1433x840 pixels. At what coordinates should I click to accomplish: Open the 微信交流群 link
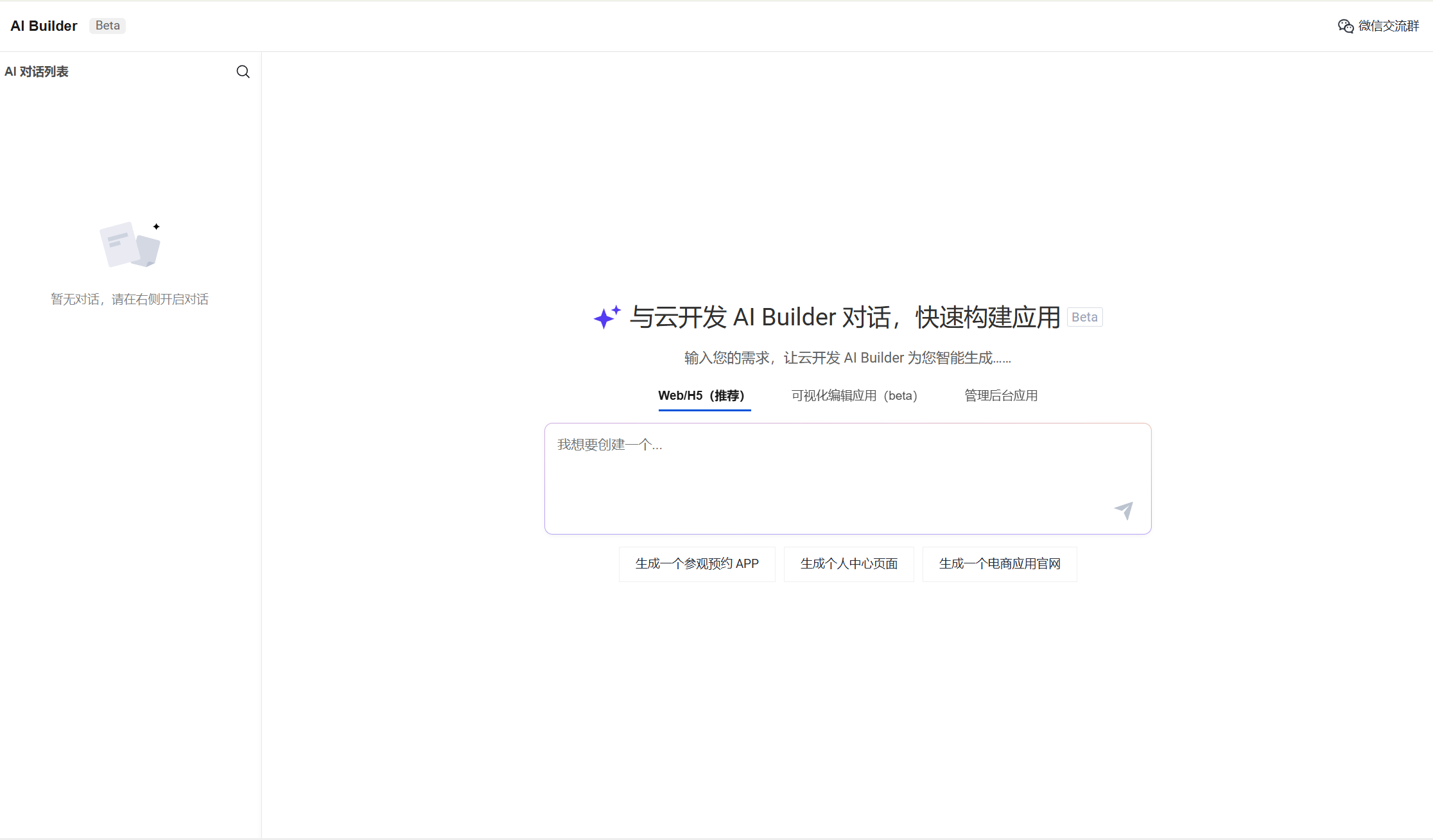tap(1378, 26)
